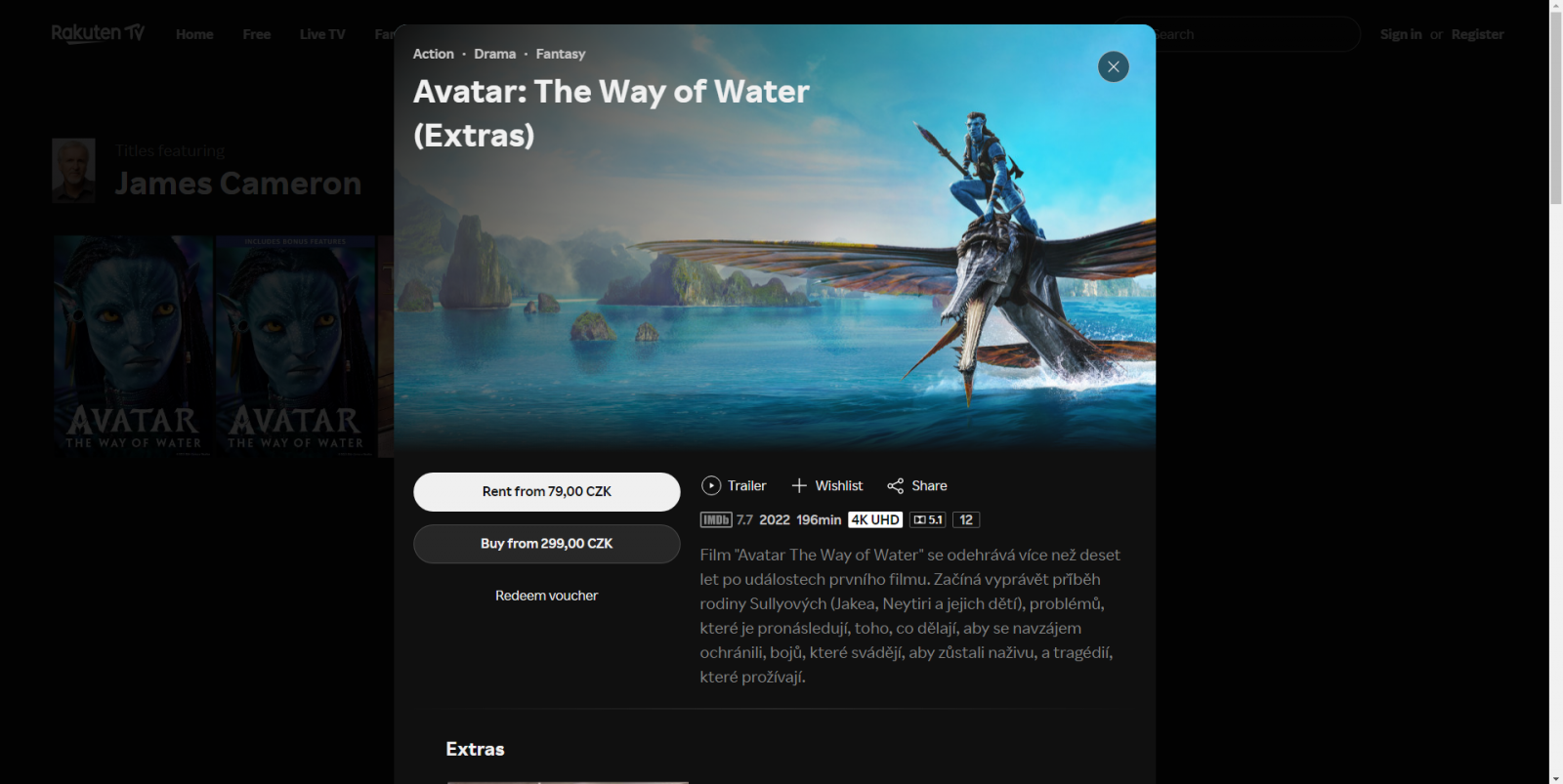Select the Action genre tag

tap(434, 54)
